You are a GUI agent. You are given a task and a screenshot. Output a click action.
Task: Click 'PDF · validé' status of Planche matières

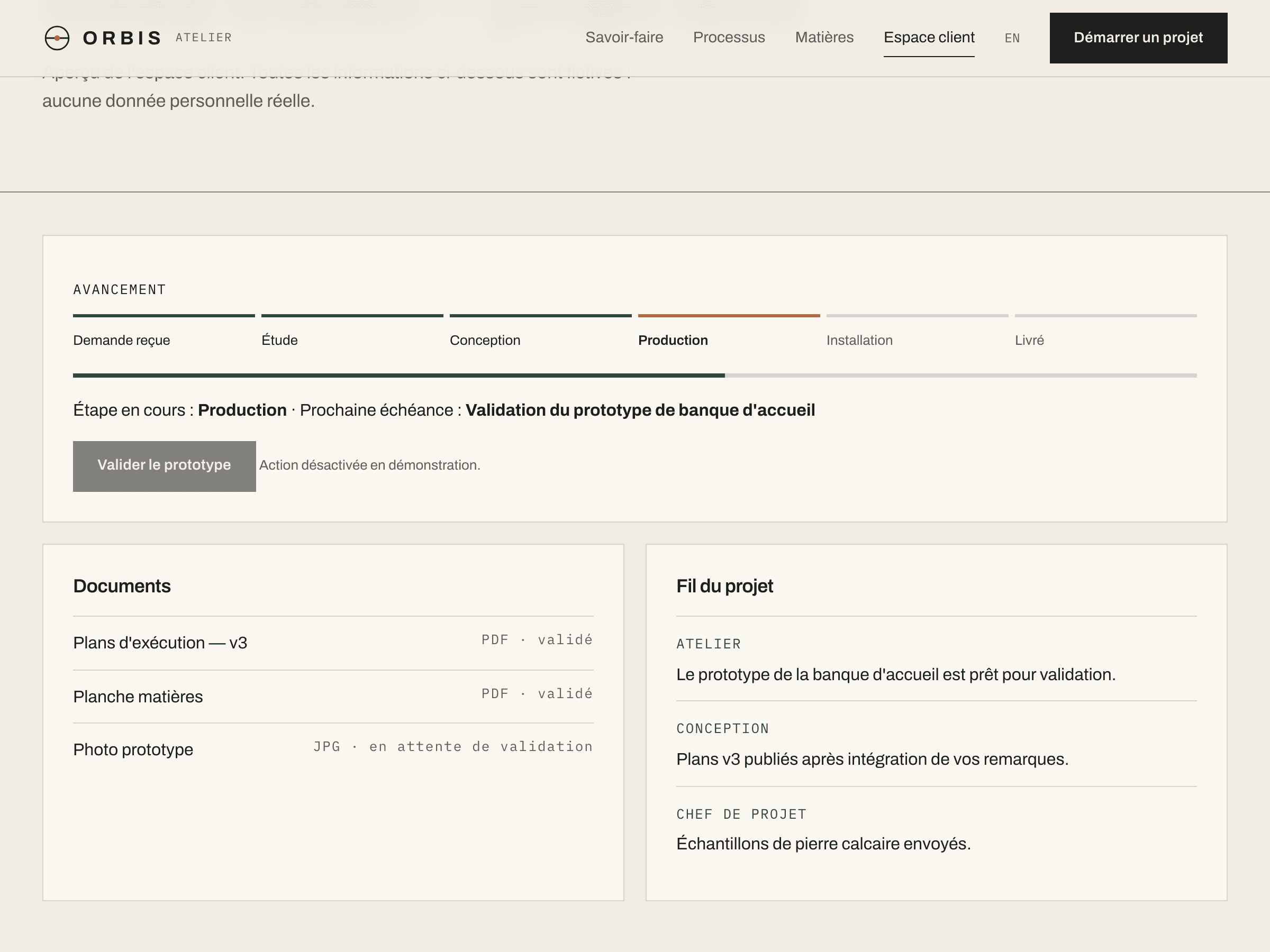coord(537,693)
